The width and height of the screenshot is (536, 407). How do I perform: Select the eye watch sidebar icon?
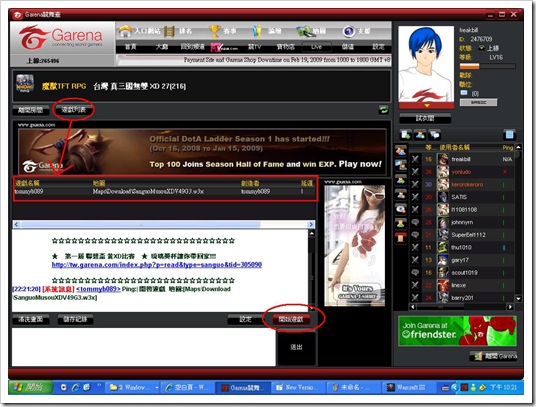[x=401, y=209]
